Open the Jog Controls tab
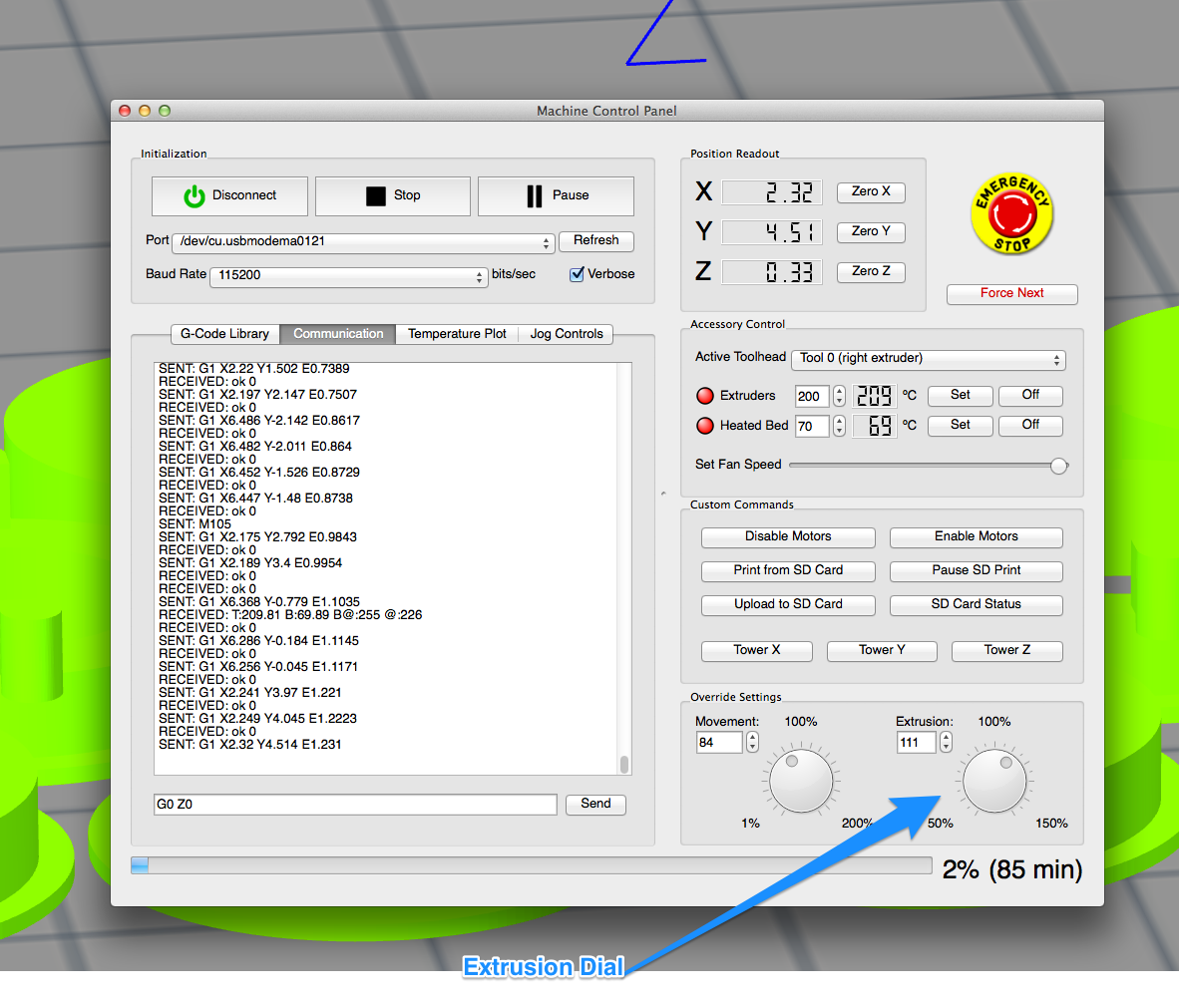Screen dimensions: 1179x1008 click(566, 334)
